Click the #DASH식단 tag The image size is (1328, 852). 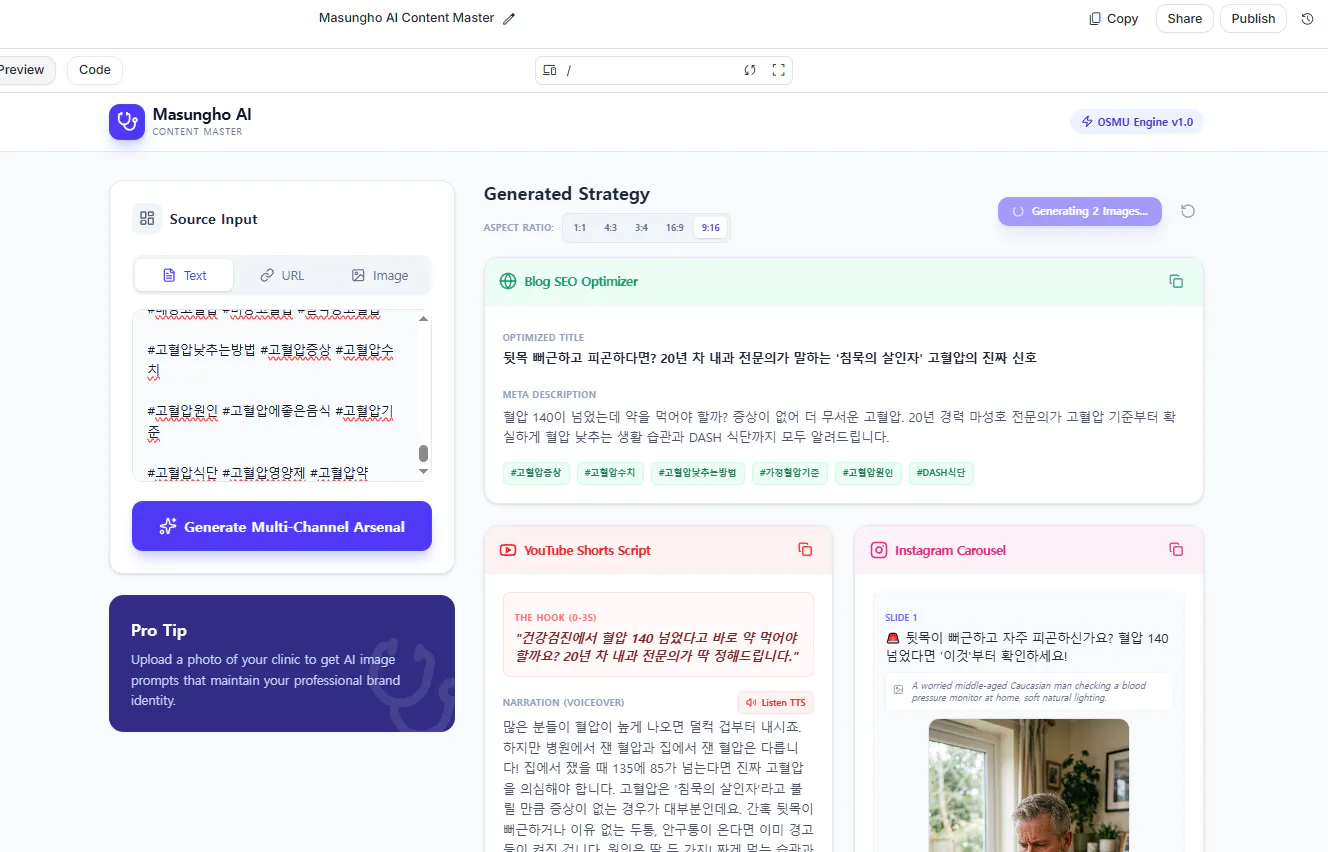click(941, 473)
